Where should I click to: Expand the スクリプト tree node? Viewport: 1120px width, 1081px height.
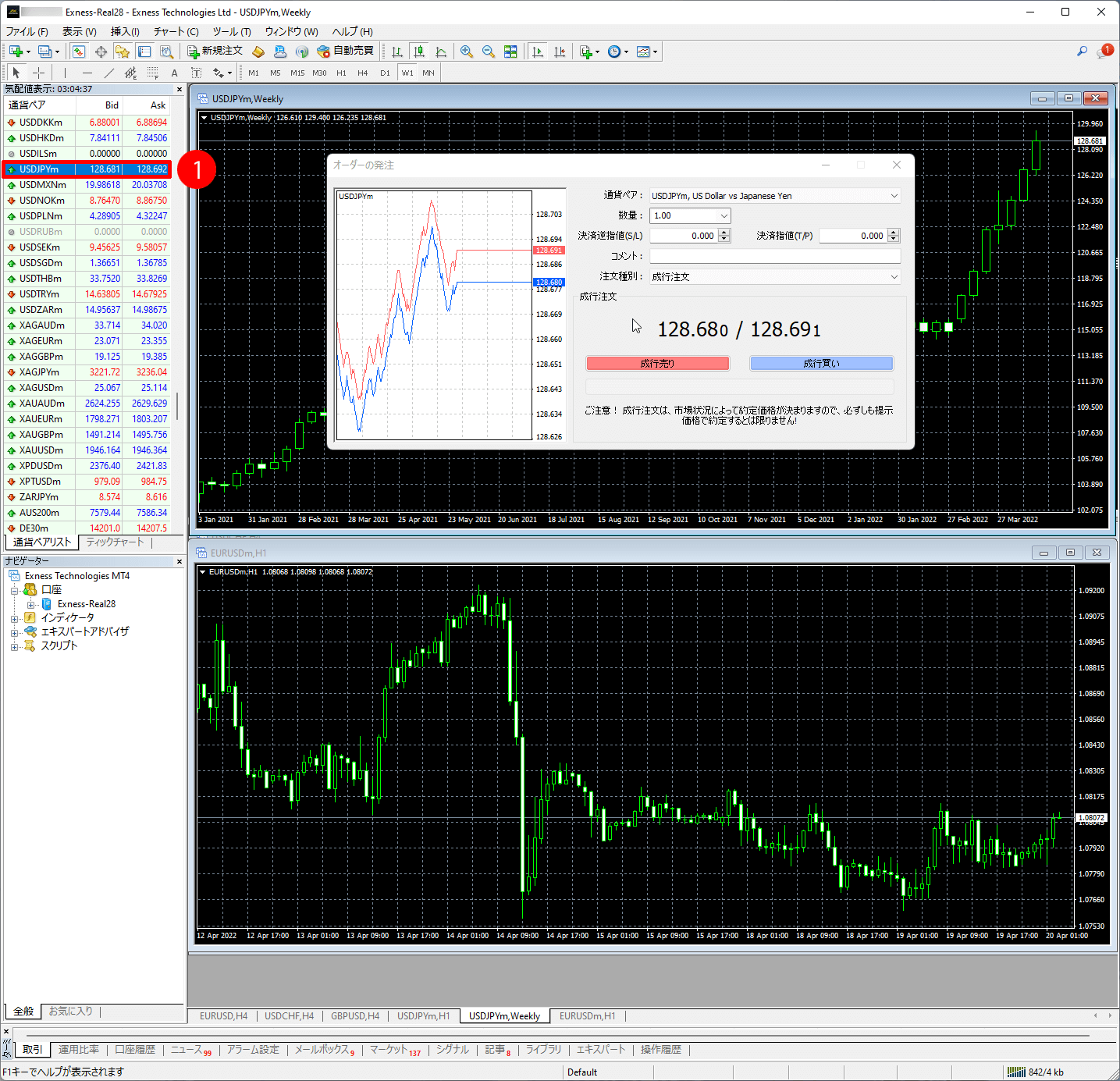[x=14, y=647]
